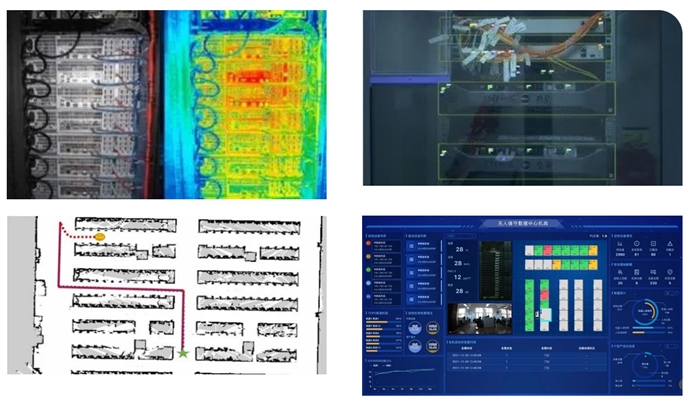Click the orange robot position marker on map
Viewport: 700px width, 398px height.
point(100,236)
